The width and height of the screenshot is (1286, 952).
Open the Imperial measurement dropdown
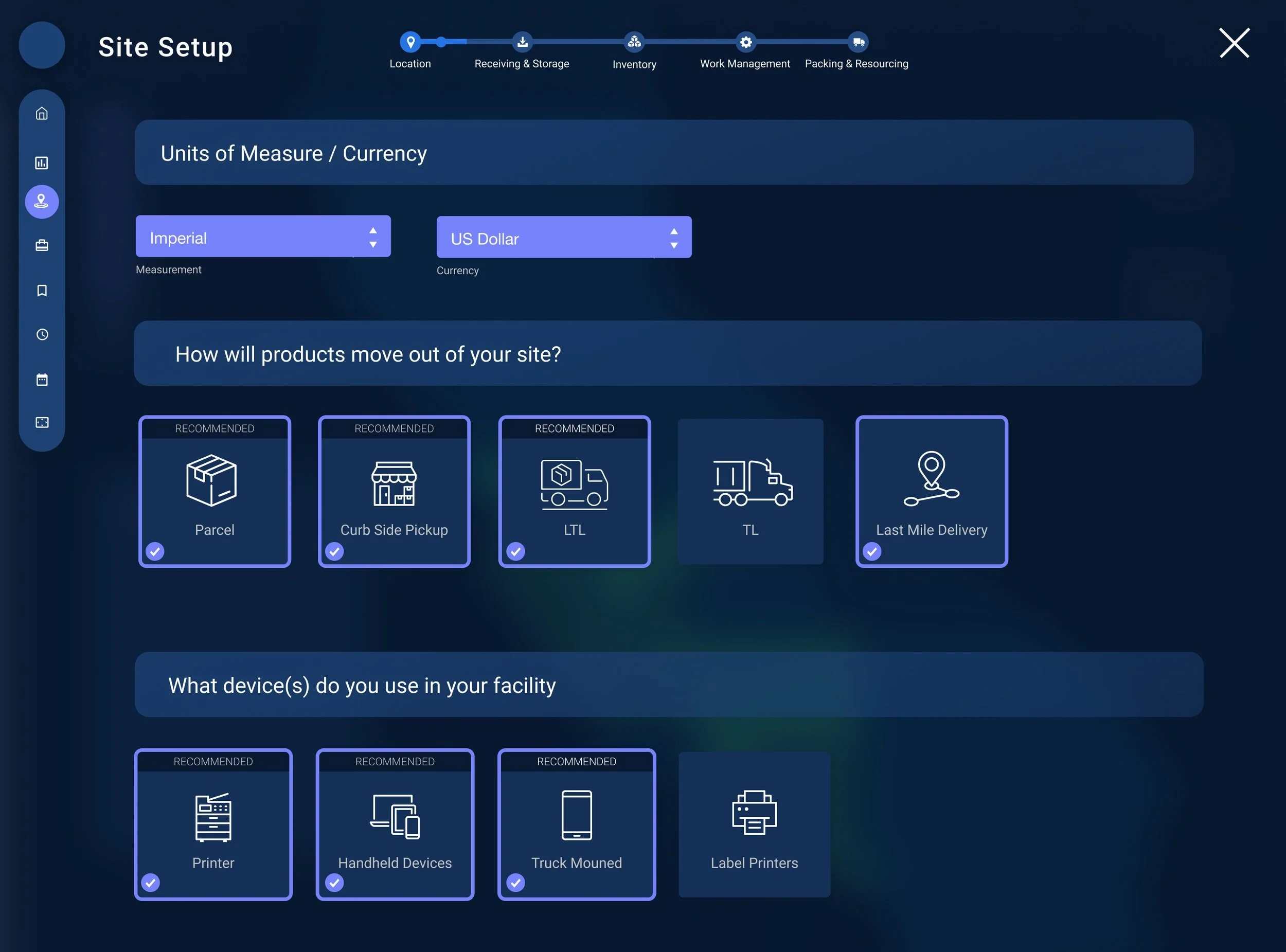(x=263, y=237)
